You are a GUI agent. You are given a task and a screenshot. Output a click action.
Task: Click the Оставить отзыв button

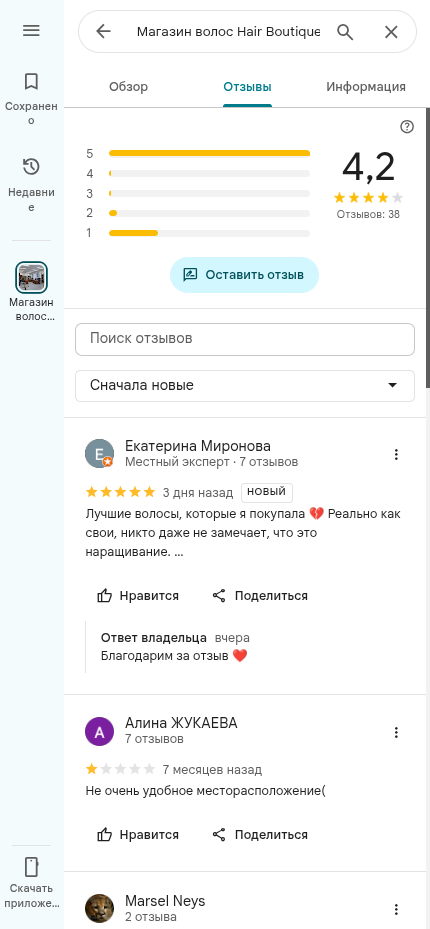(x=244, y=275)
